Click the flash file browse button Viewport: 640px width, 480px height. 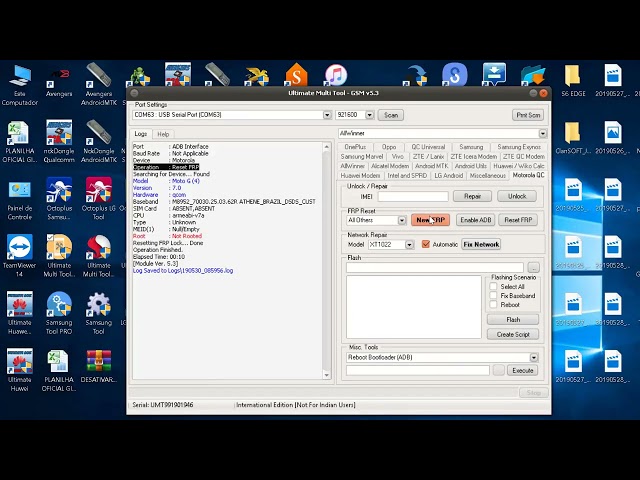click(x=533, y=267)
